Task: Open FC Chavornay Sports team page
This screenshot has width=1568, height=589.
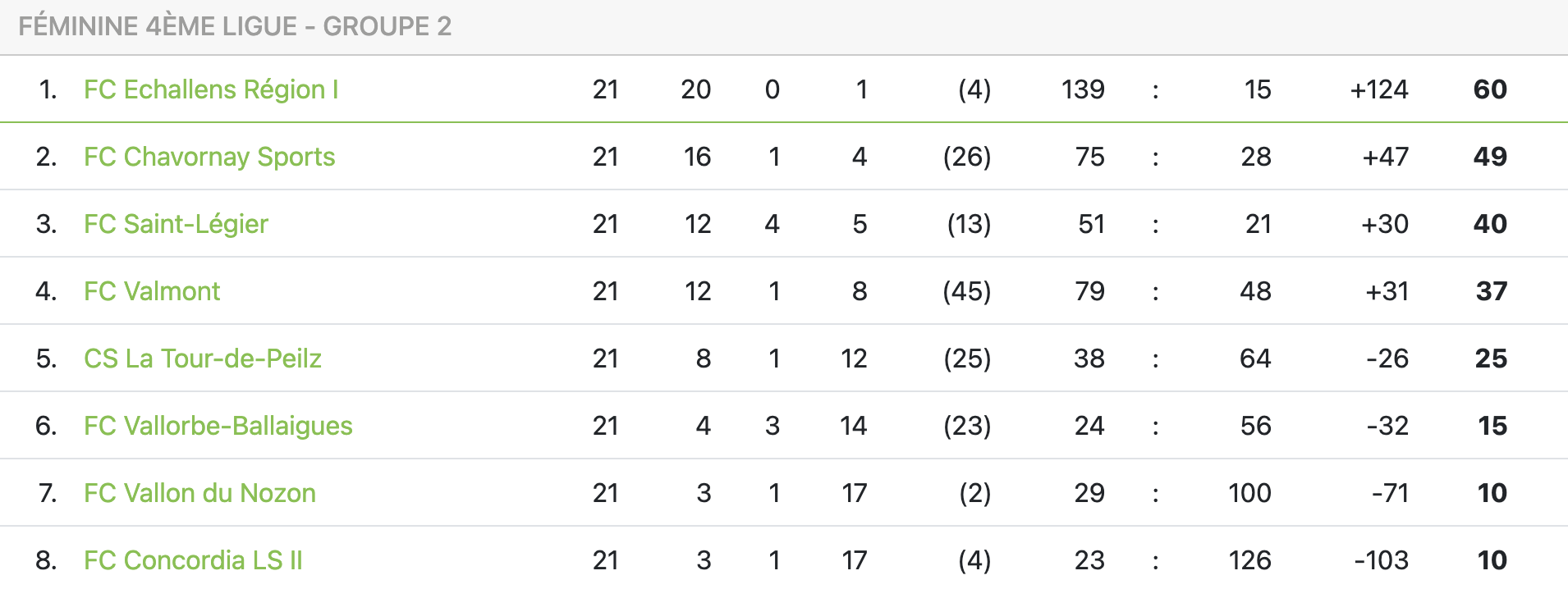Action: tap(209, 157)
